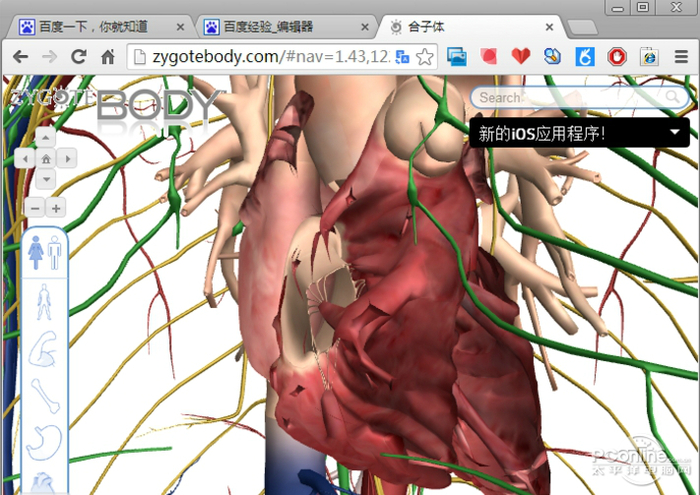Image resolution: width=700 pixels, height=495 pixels.
Task: Click the Zygote Body logo
Action: click(x=117, y=104)
